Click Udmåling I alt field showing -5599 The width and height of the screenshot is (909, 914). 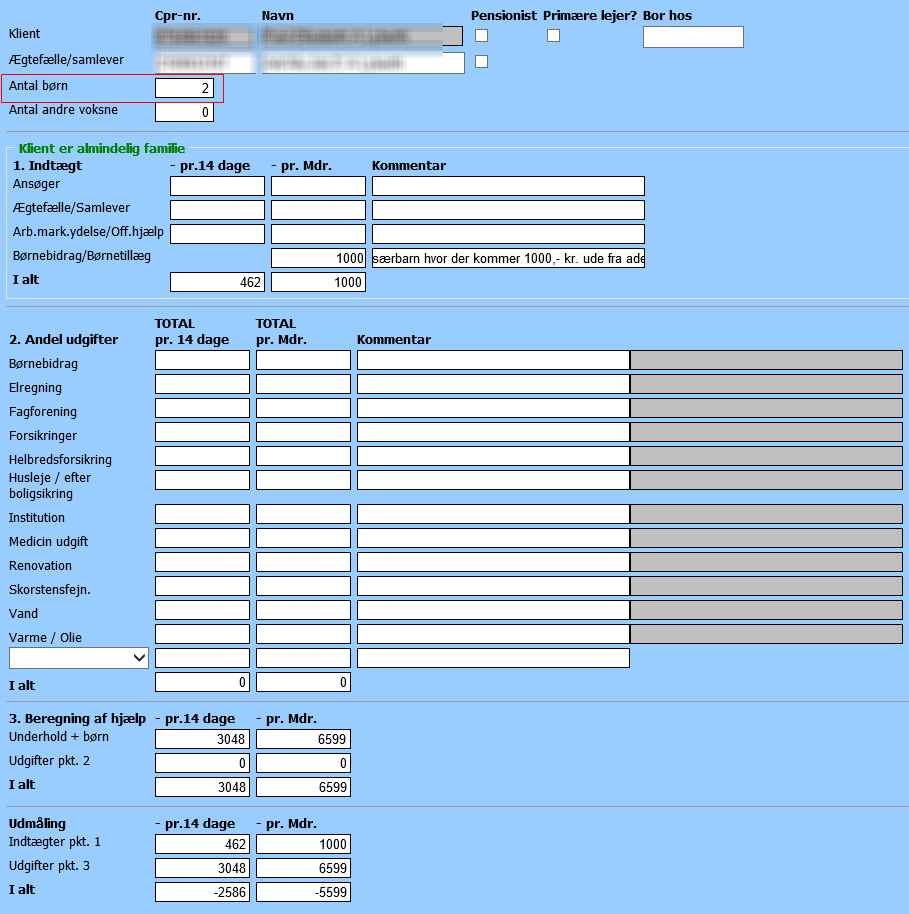pyautogui.click(x=303, y=892)
